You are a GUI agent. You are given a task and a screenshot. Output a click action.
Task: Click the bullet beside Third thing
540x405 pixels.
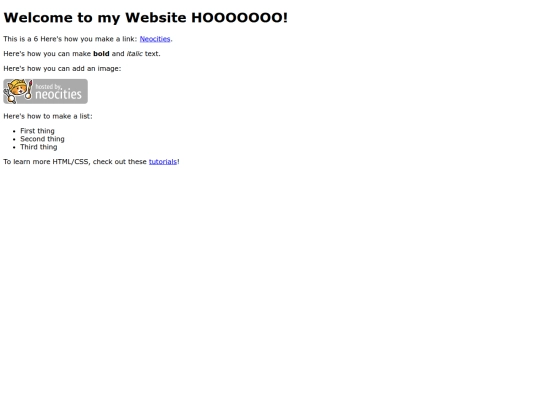click(14, 147)
